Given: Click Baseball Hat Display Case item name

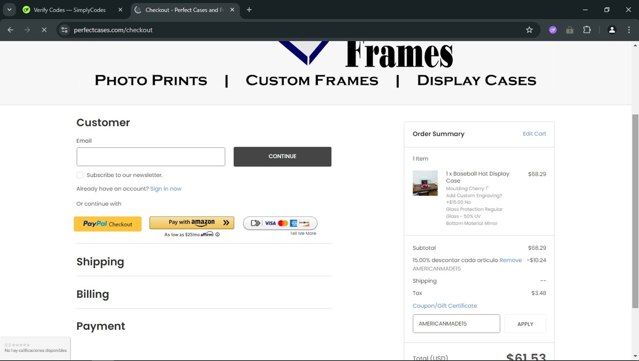Looking at the screenshot, I should tap(477, 177).
